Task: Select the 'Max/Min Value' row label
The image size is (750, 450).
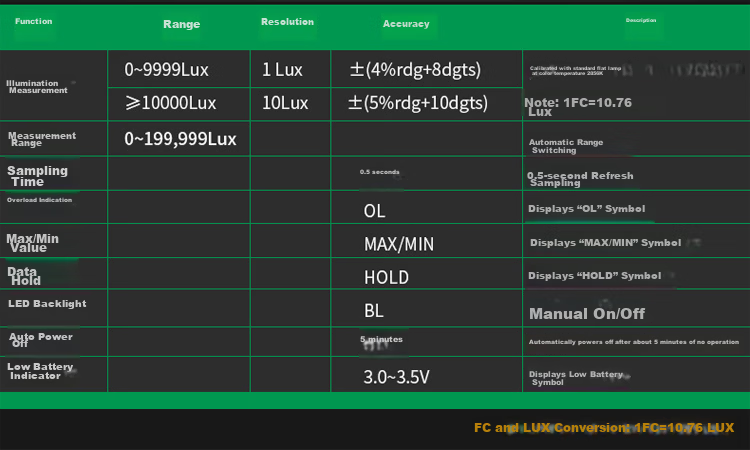Action: (33, 243)
